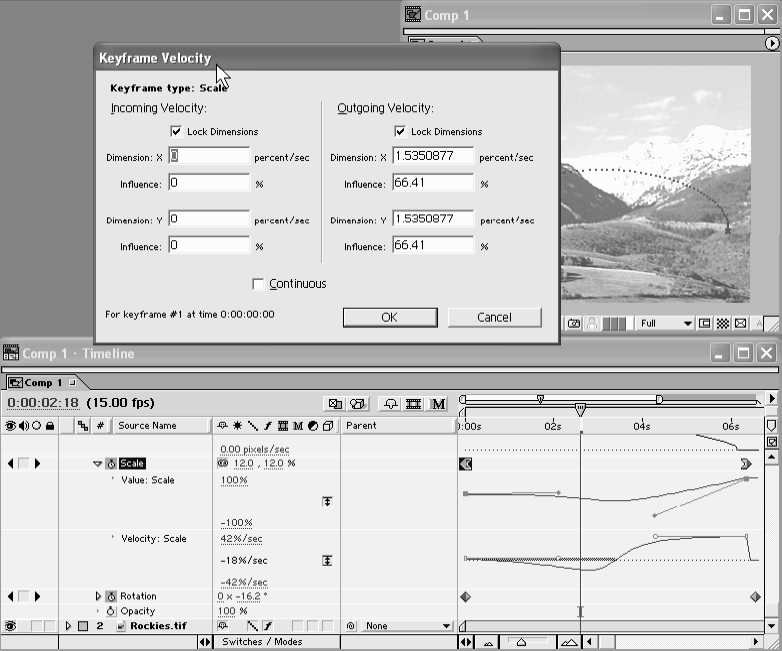Open the Full resolution dropdown
The image size is (782, 651).
tap(666, 324)
